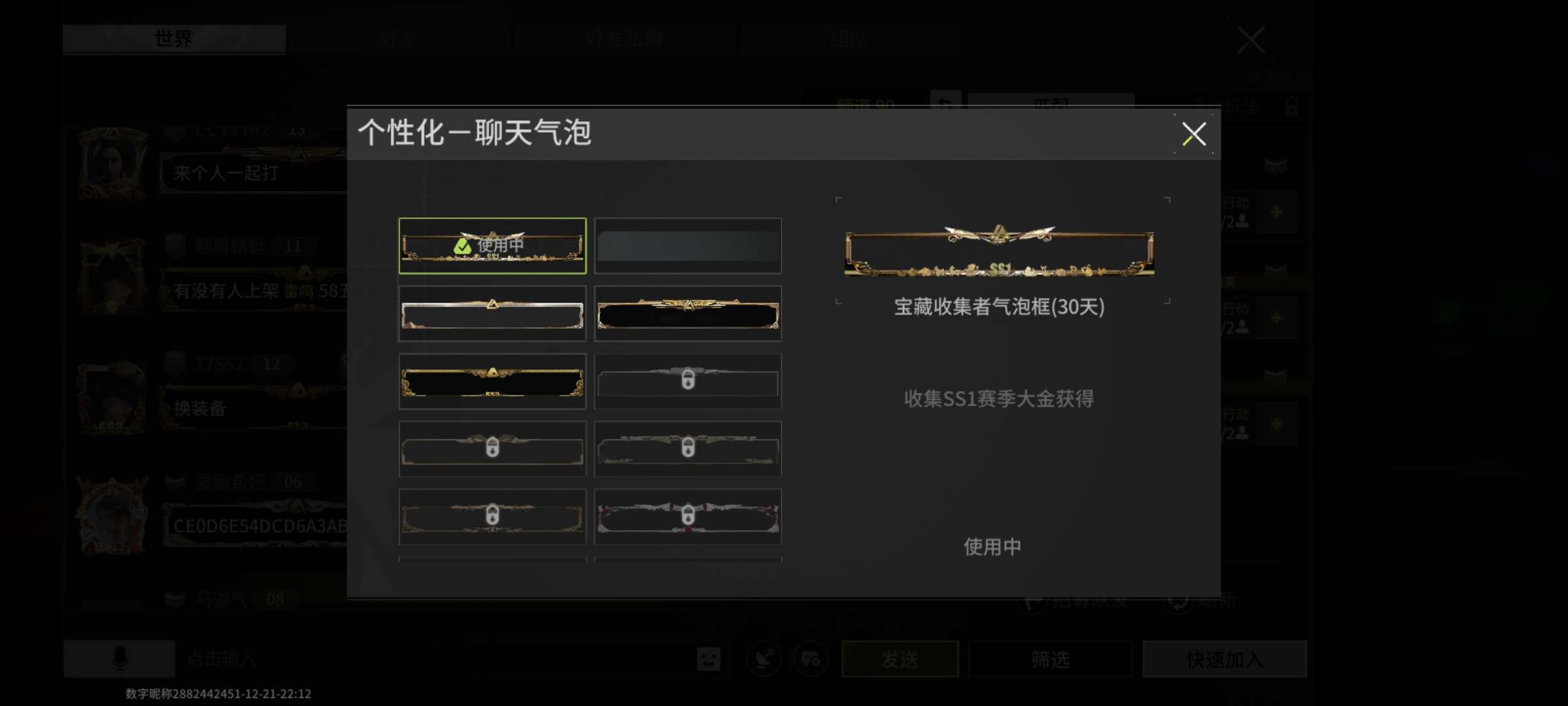Click the large bubble frame preview
This screenshot has width=1568, height=706.
click(1000, 252)
